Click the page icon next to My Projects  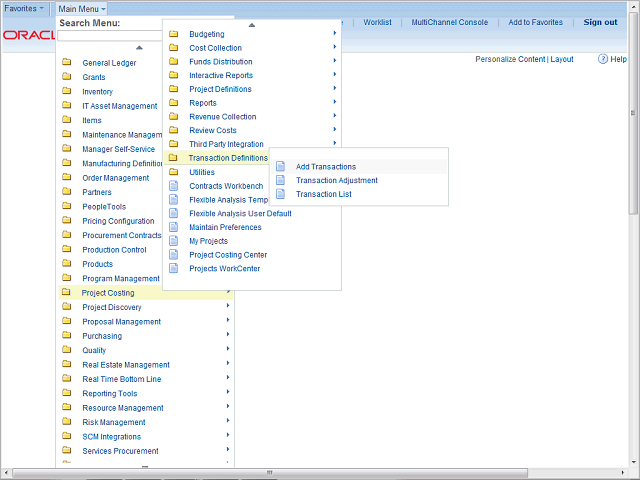173,241
